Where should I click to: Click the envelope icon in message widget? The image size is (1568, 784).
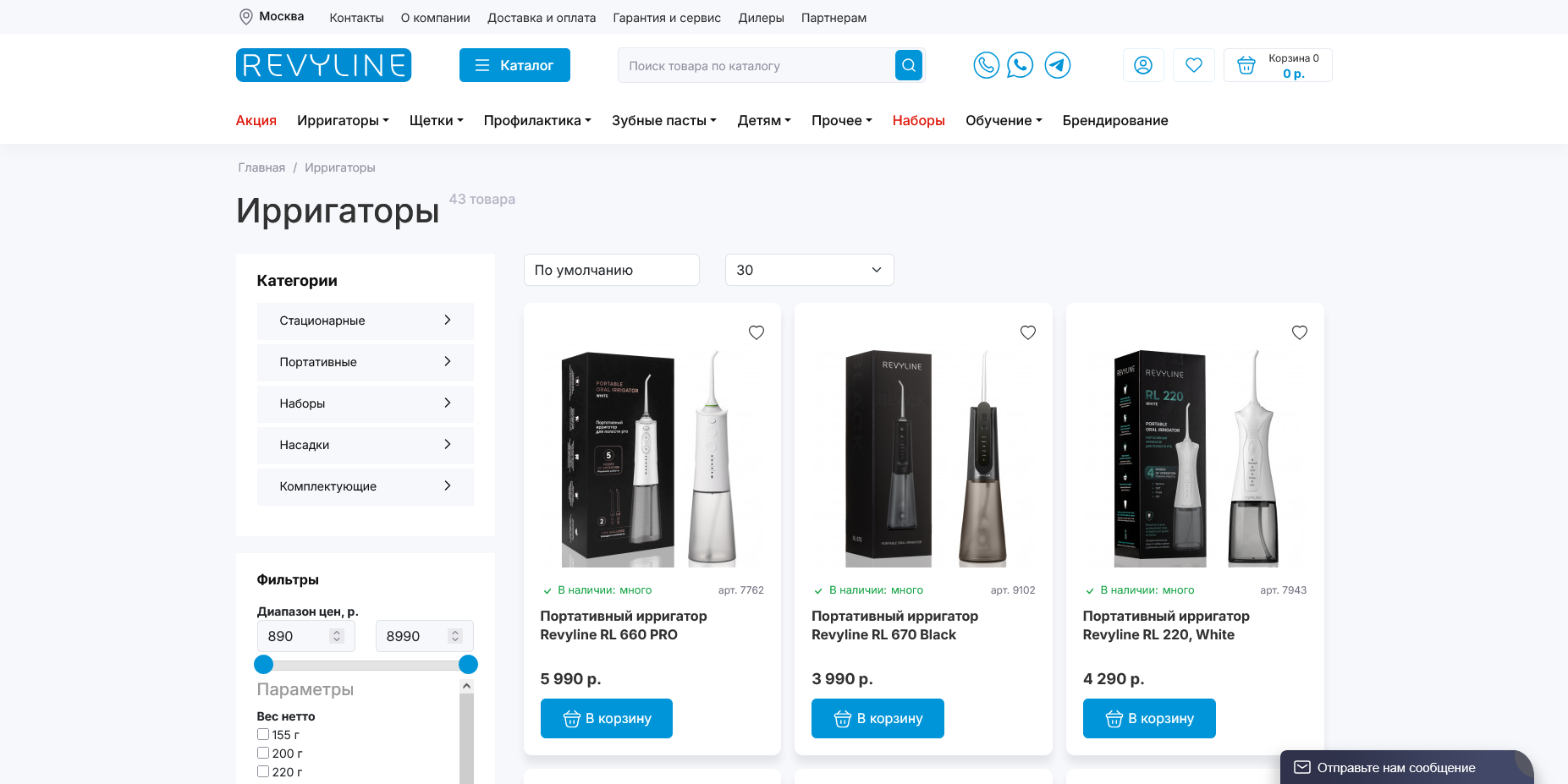pyautogui.click(x=1302, y=767)
